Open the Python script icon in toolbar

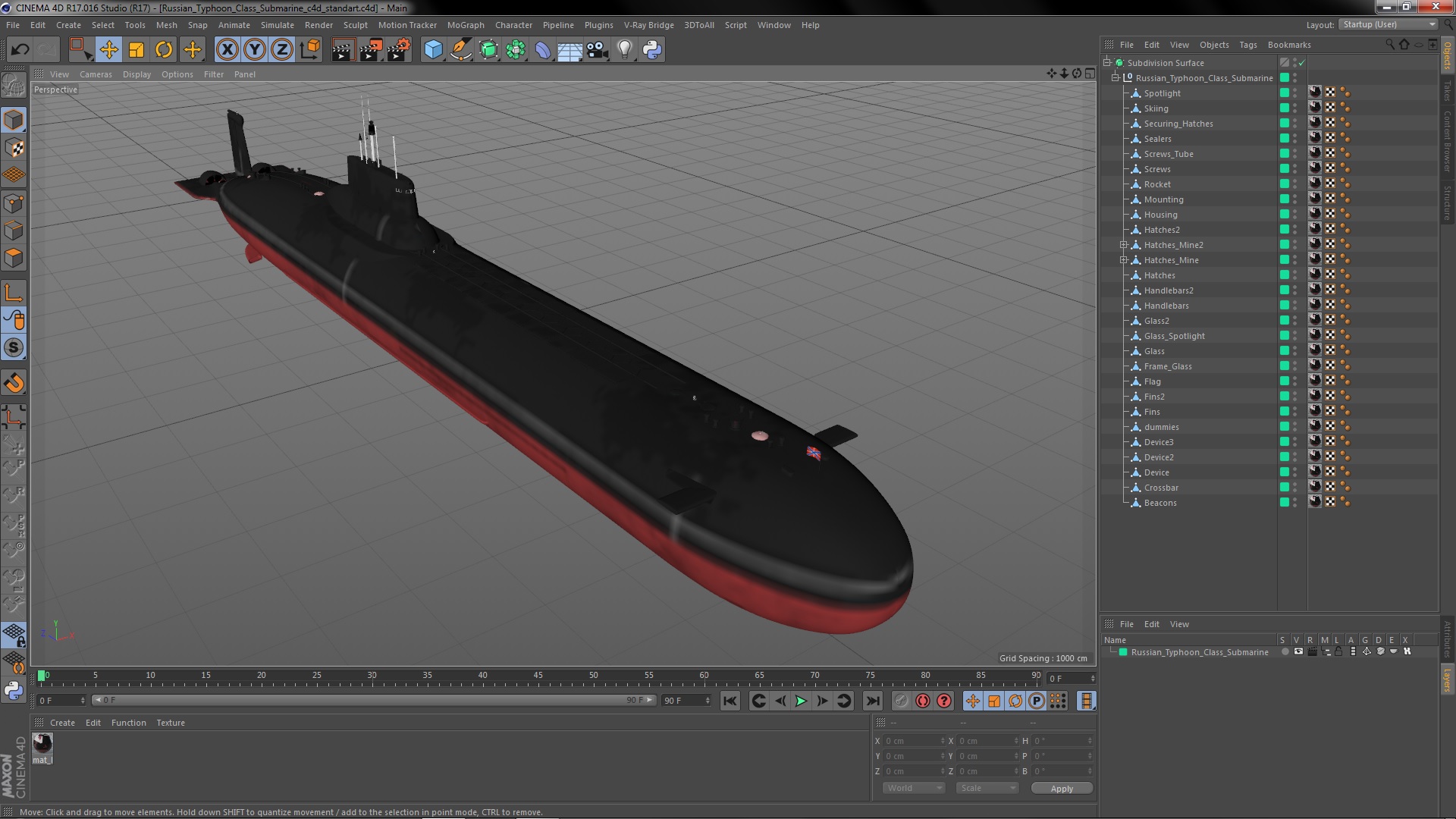652,50
